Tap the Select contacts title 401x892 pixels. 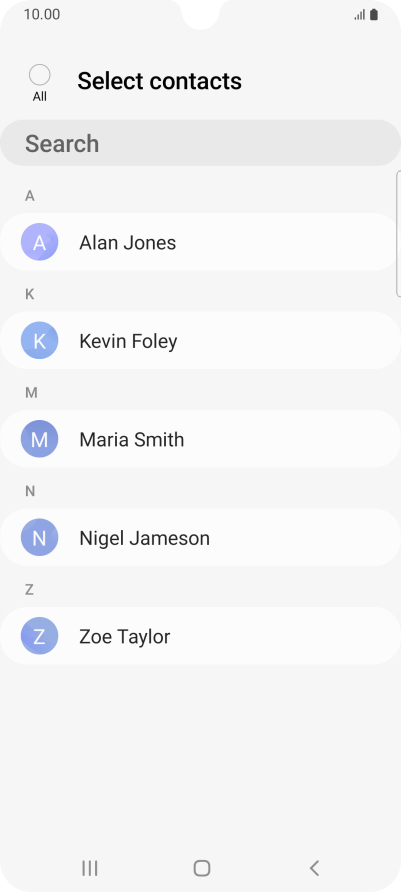[x=159, y=81]
